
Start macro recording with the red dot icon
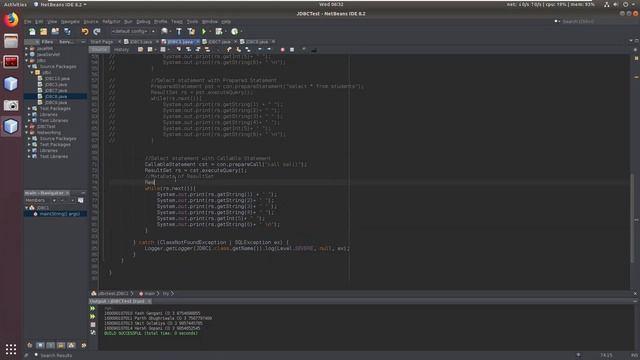pyautogui.click(x=282, y=50)
